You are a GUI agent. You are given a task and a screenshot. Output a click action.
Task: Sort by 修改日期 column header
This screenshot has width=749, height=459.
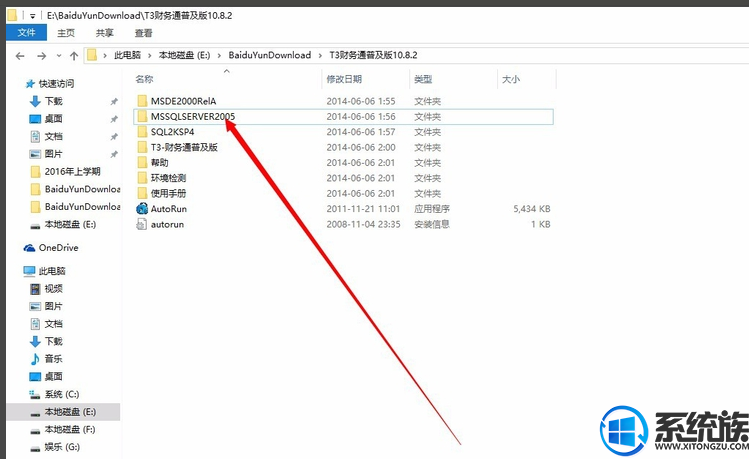click(344, 79)
